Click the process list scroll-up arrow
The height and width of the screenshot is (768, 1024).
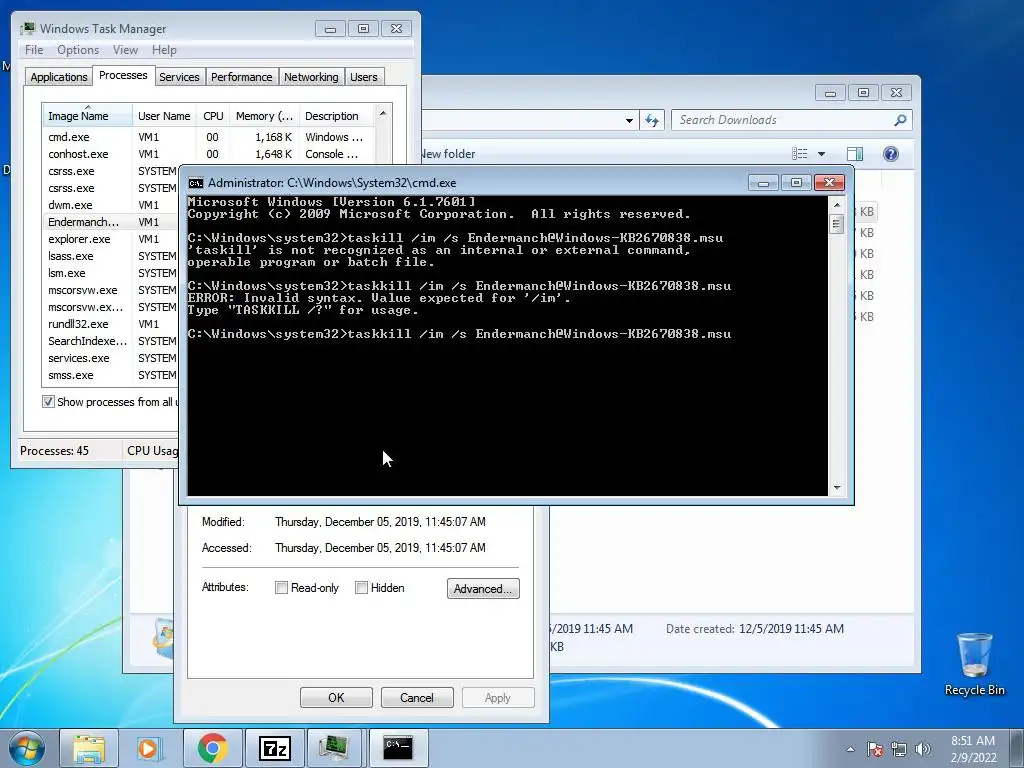(x=383, y=113)
